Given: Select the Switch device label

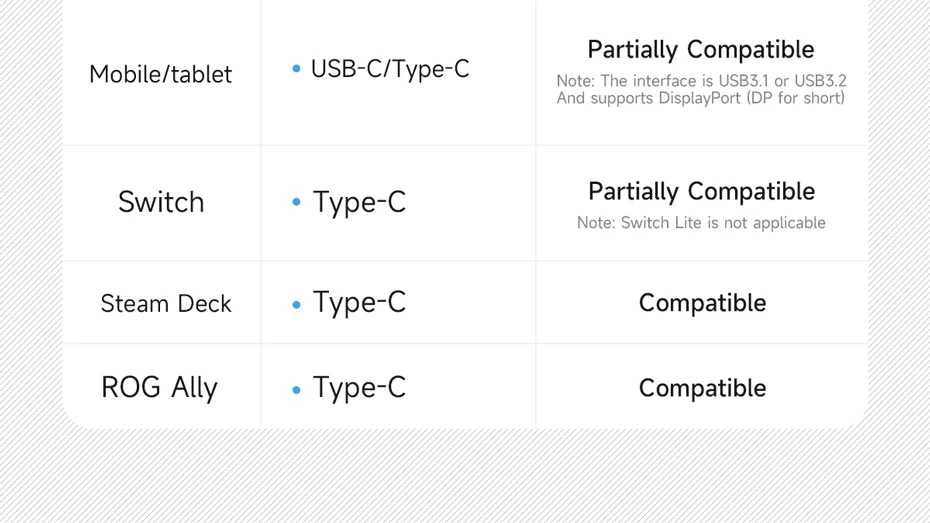Looking at the screenshot, I should (161, 202).
